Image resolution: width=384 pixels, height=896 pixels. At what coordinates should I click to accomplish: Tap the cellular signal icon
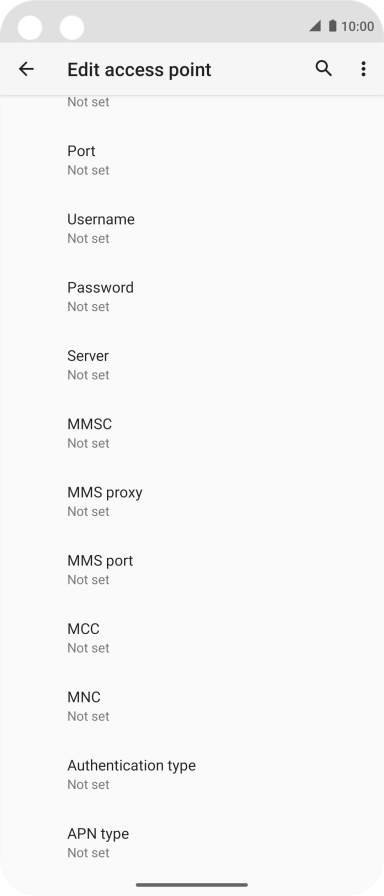coord(315,26)
